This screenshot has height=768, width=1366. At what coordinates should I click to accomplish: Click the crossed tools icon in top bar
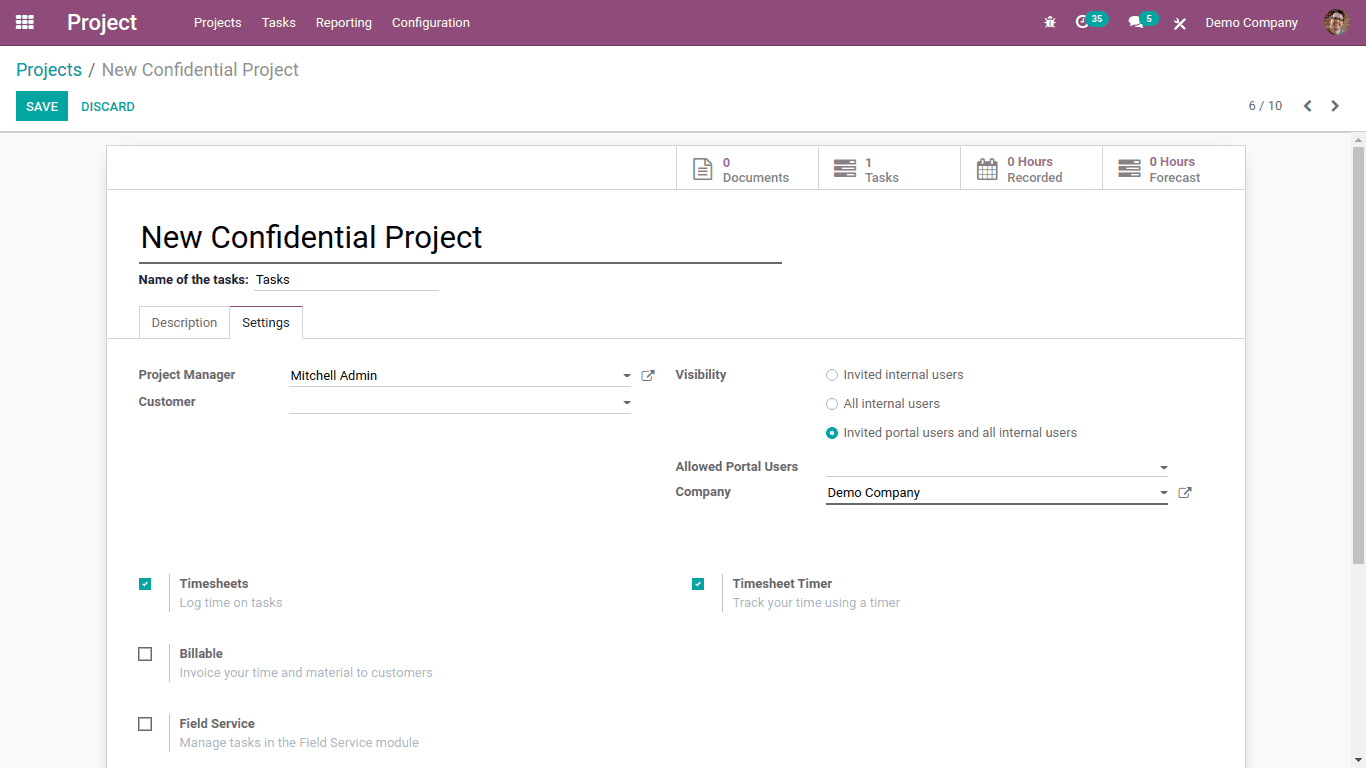pos(1180,23)
